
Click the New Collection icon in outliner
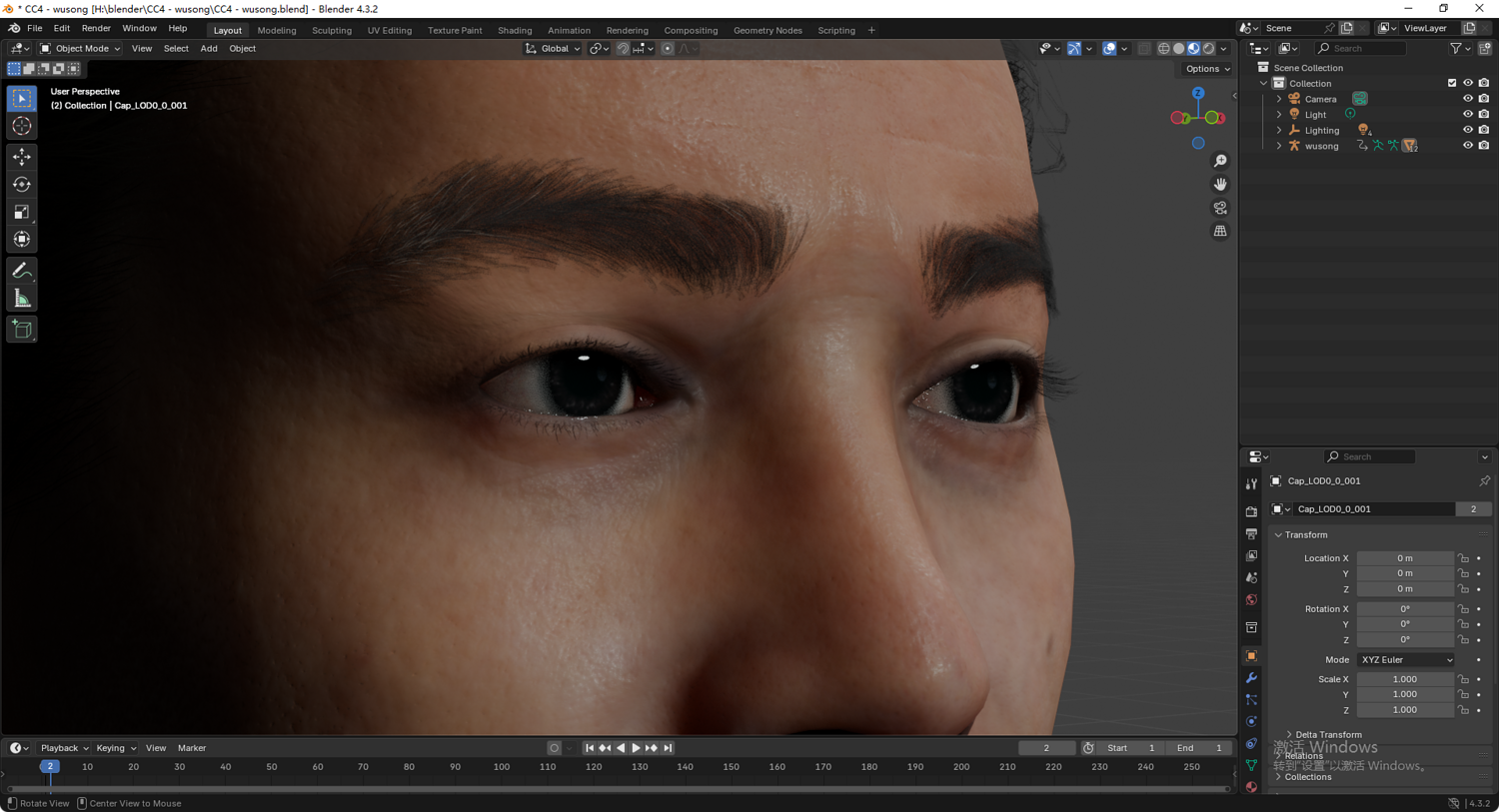(1485, 48)
